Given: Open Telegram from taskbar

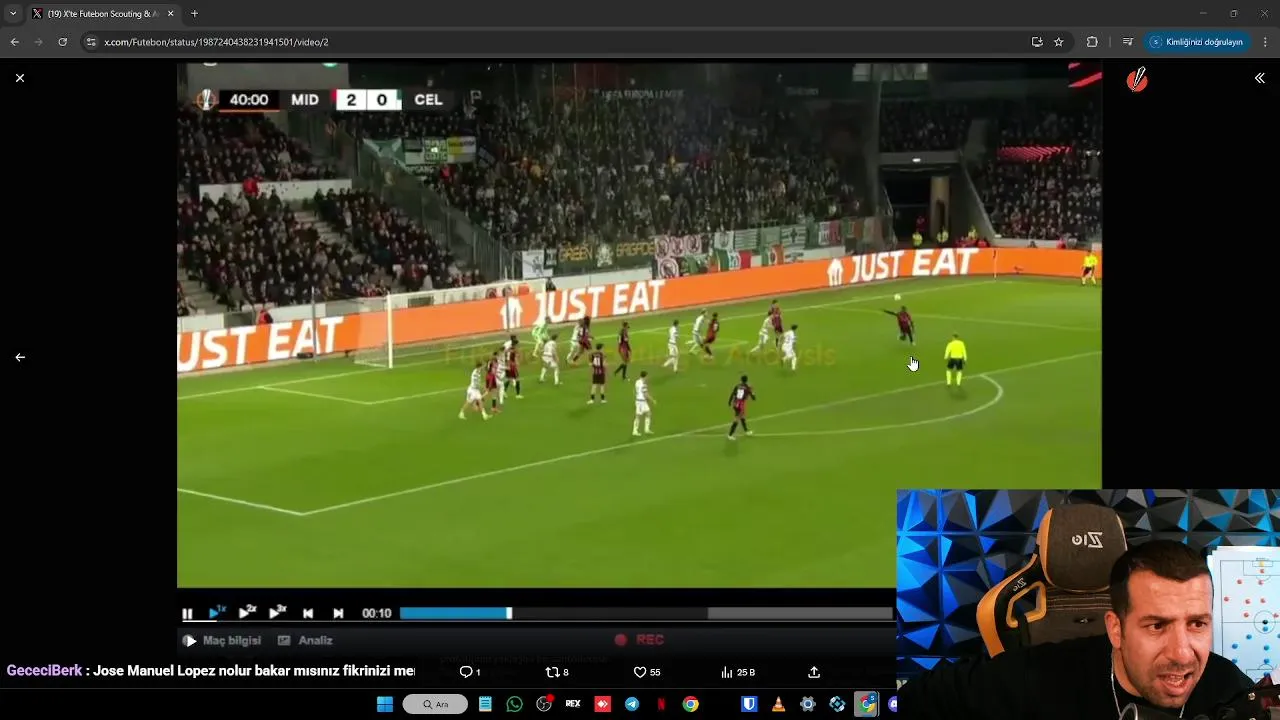Looking at the screenshot, I should [x=632, y=704].
